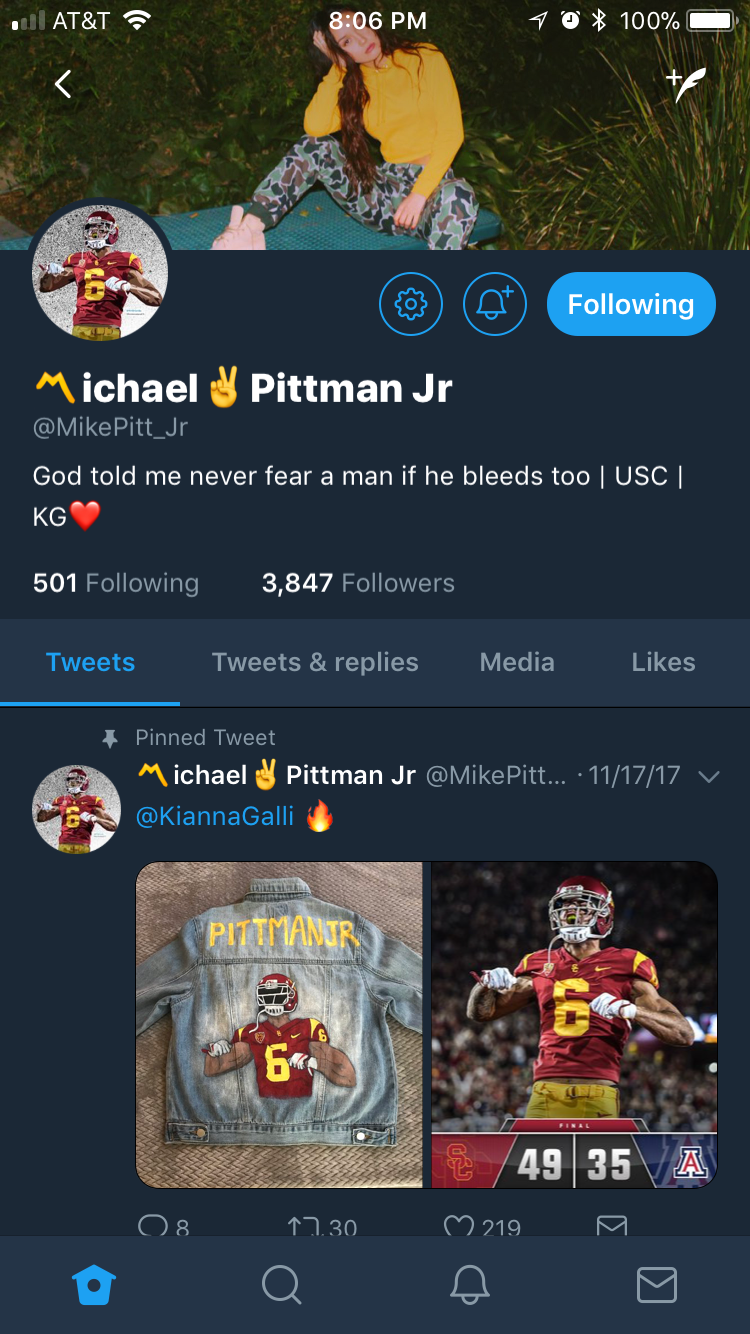Select the Tweets tab
This screenshot has width=750, height=1334.
tap(90, 662)
